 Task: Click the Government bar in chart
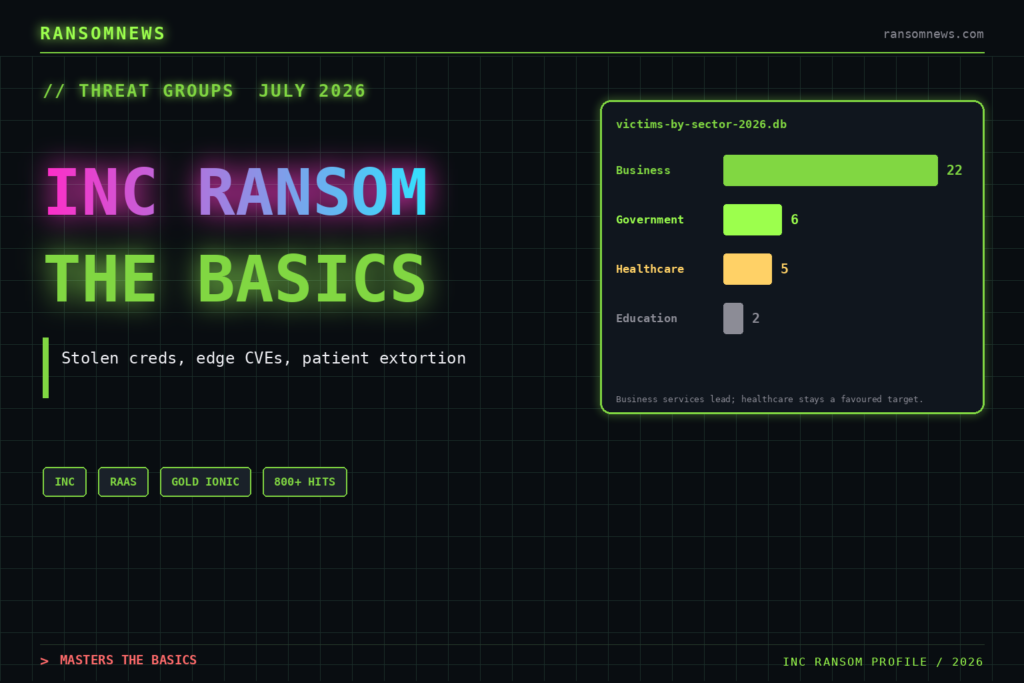point(752,219)
